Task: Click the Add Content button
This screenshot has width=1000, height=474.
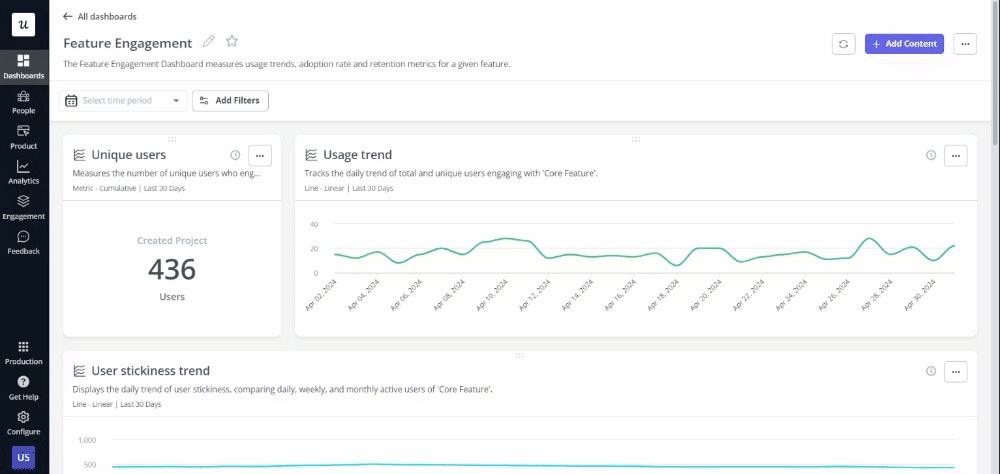Action: coord(904,44)
